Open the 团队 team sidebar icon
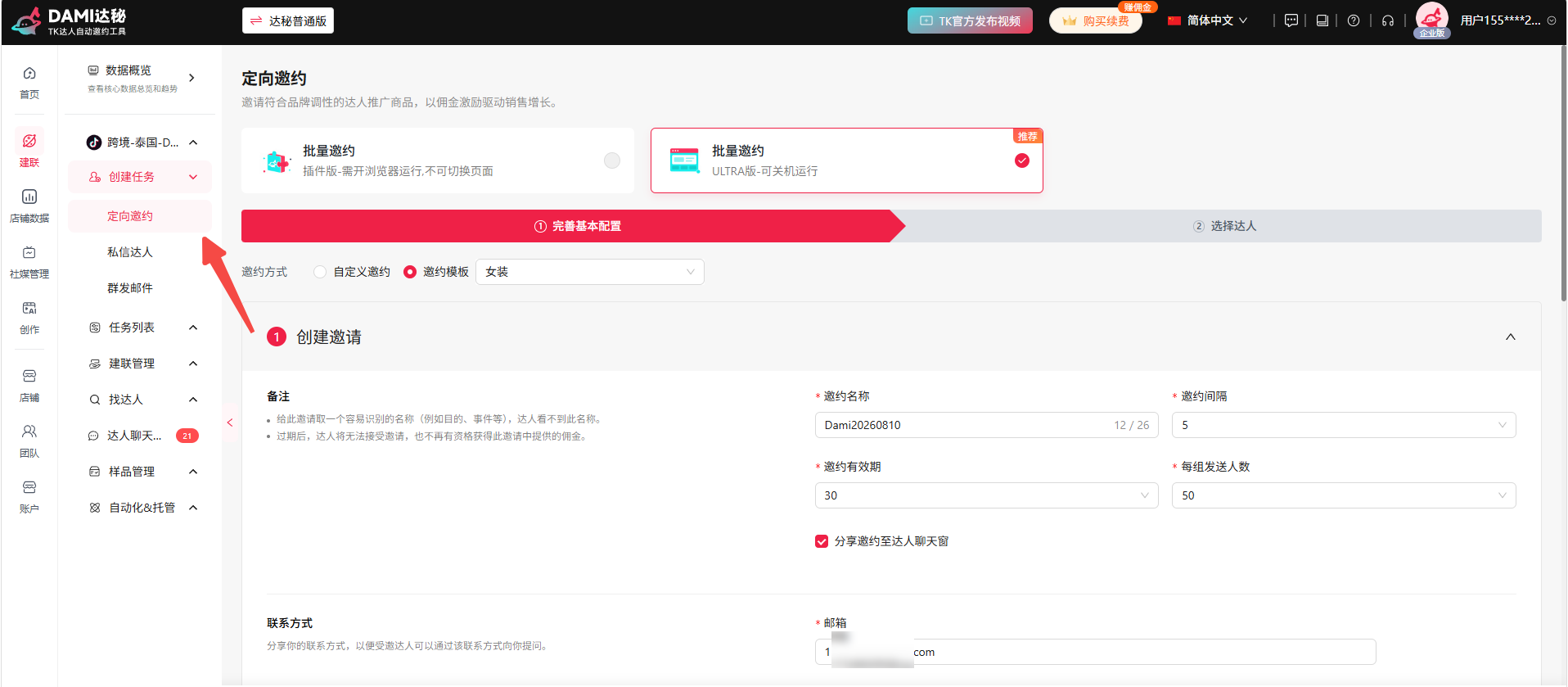 29,441
